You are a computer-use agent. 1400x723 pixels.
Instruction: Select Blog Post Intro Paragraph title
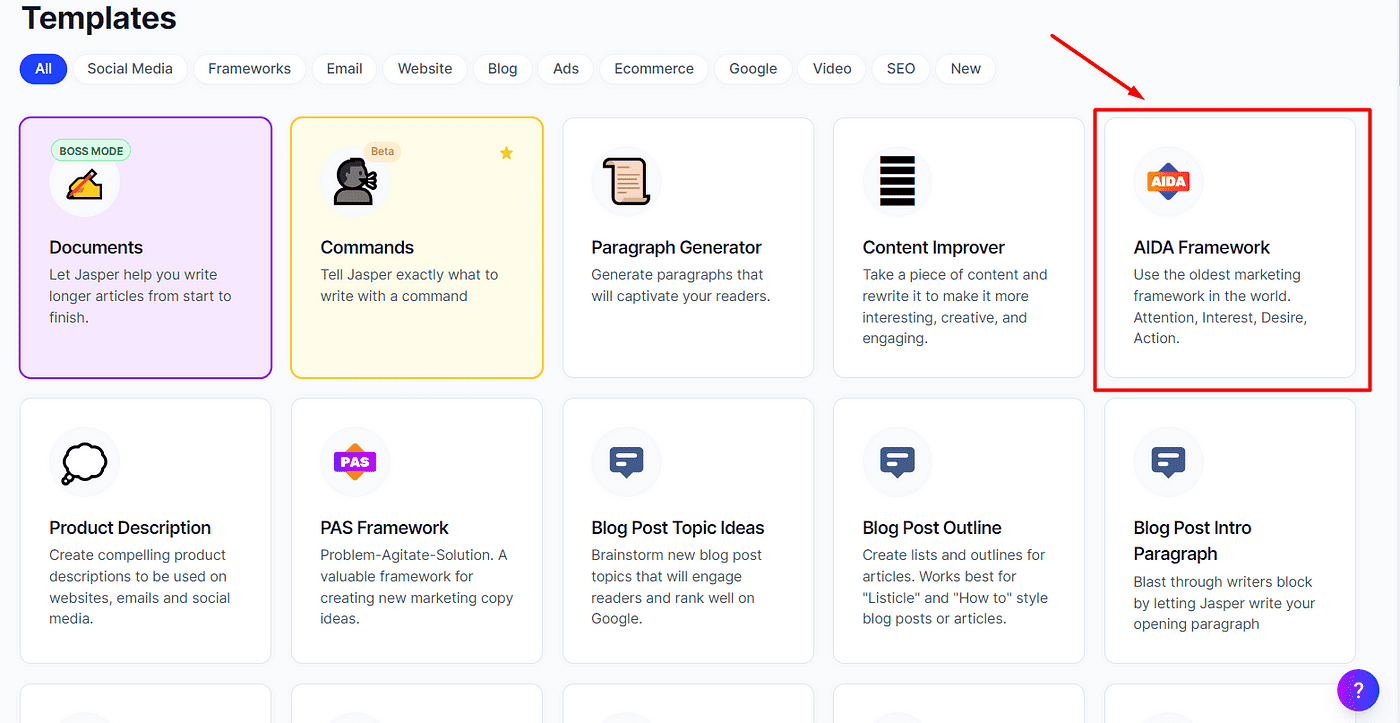pos(1192,541)
